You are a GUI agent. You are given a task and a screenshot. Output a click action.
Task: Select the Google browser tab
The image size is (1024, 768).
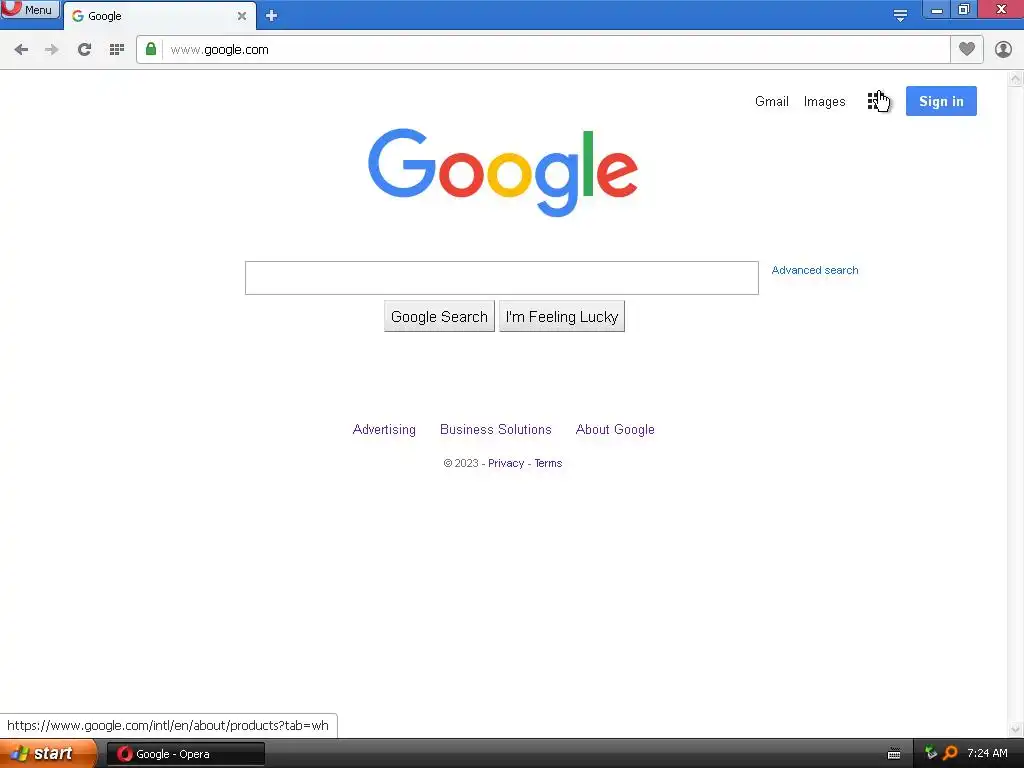(159, 16)
